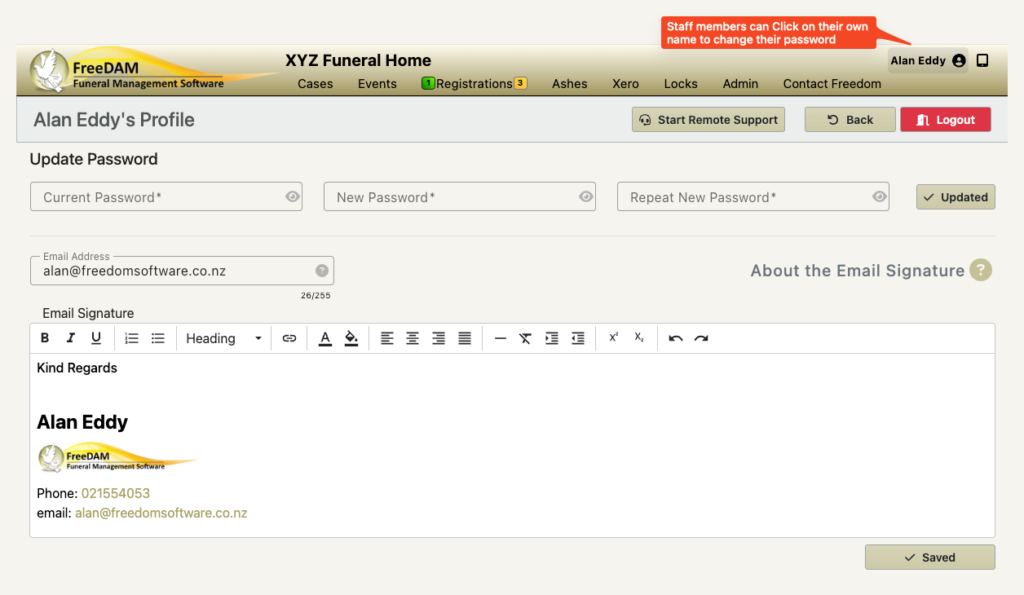Go to the Ashes menu
The image size is (1024, 595).
569,84
